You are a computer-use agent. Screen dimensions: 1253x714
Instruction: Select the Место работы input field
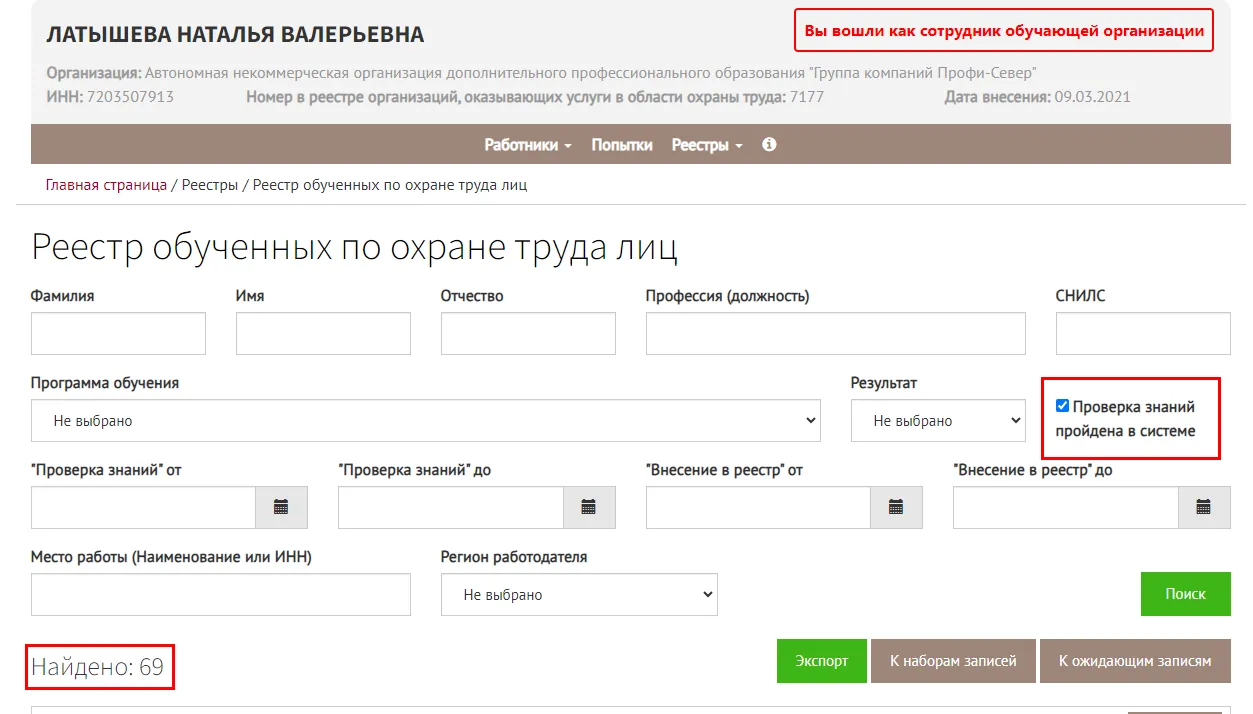point(220,595)
